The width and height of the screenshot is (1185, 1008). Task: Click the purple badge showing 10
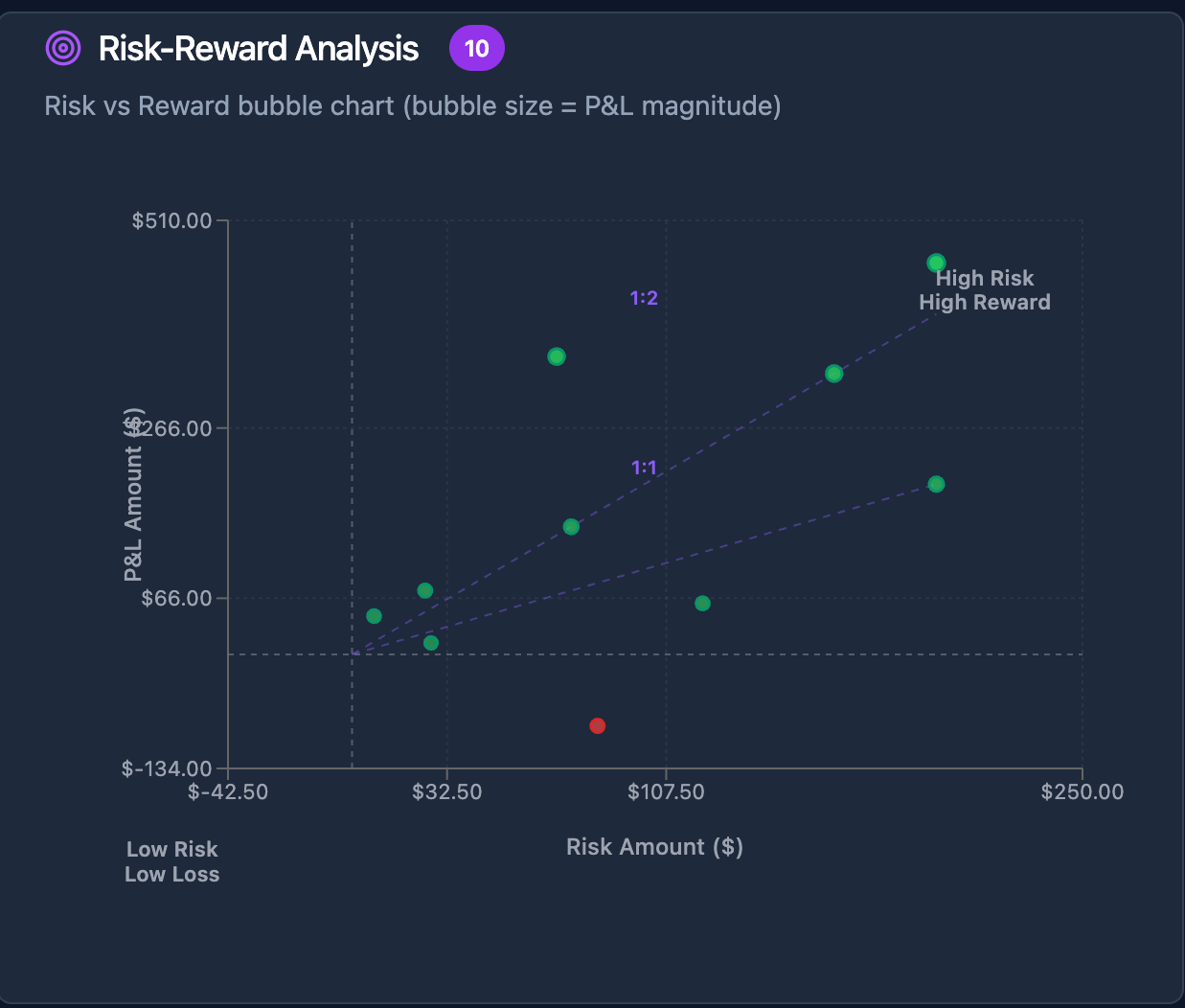(477, 48)
